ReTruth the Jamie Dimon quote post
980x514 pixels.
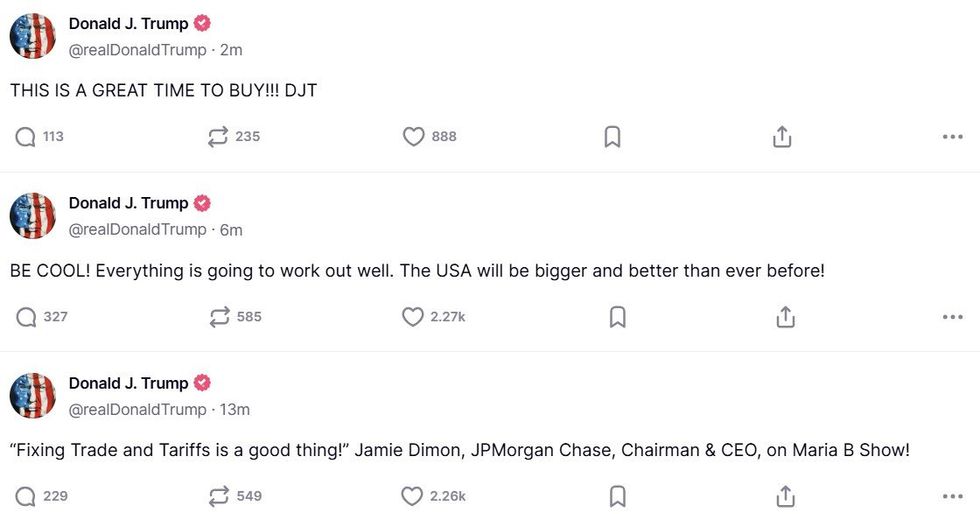(218, 496)
